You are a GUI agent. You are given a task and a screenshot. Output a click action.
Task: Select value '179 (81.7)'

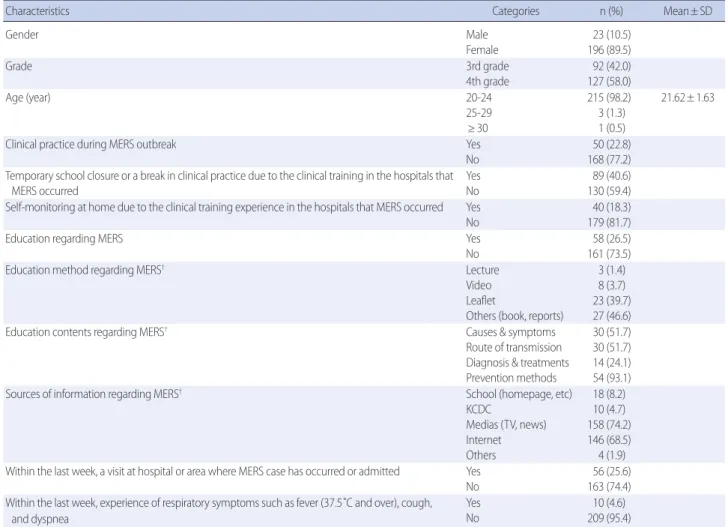pyautogui.click(x=610, y=223)
